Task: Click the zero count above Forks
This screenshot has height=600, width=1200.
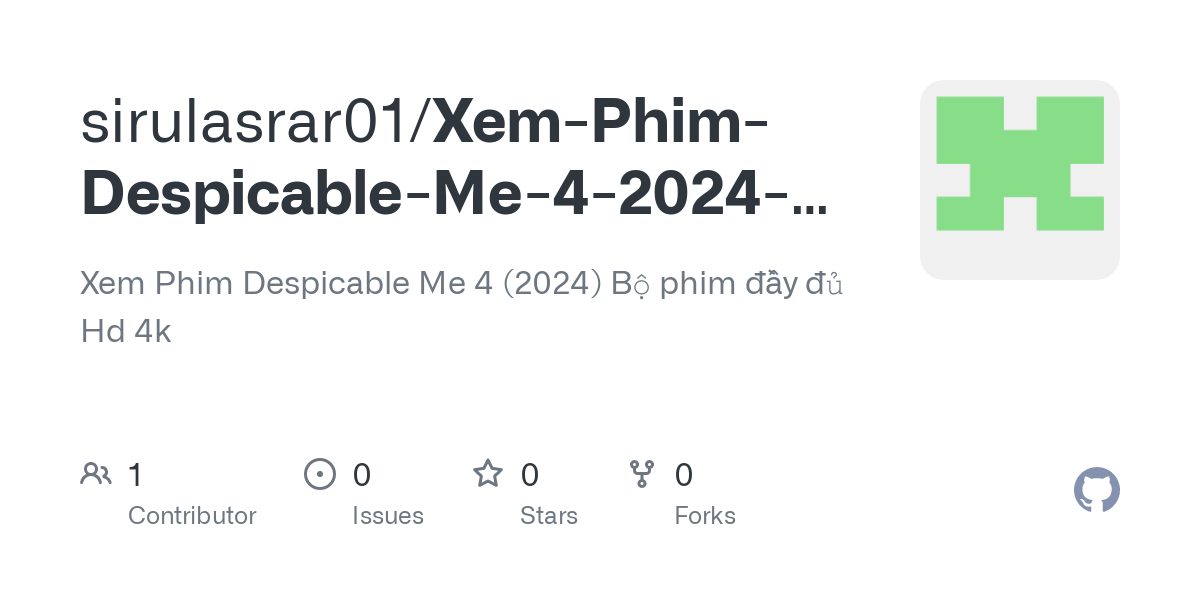Action: (684, 474)
